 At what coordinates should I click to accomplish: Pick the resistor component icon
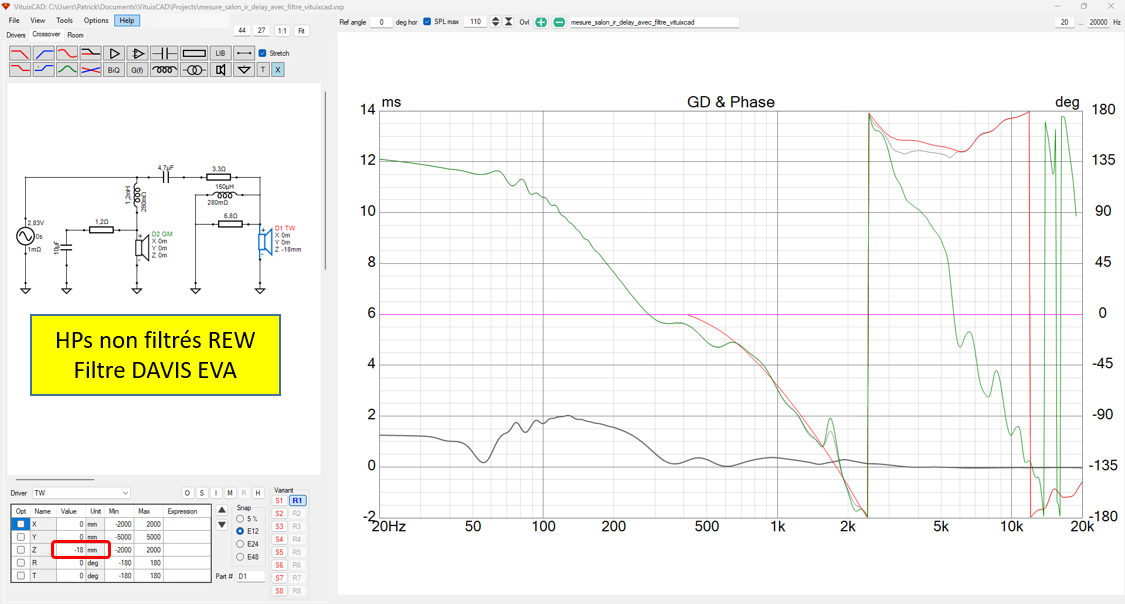193,53
